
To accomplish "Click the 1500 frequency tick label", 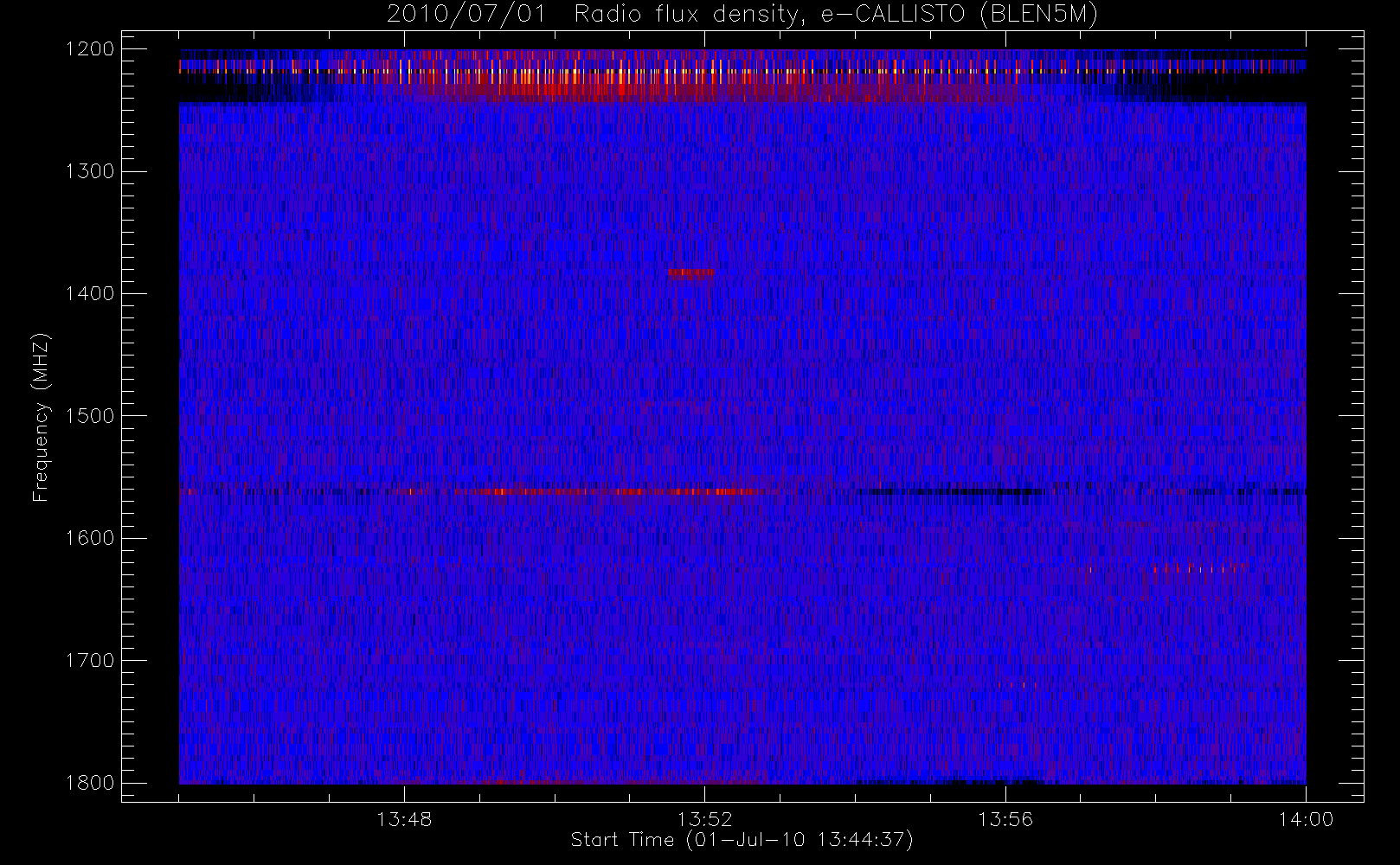I will point(90,416).
